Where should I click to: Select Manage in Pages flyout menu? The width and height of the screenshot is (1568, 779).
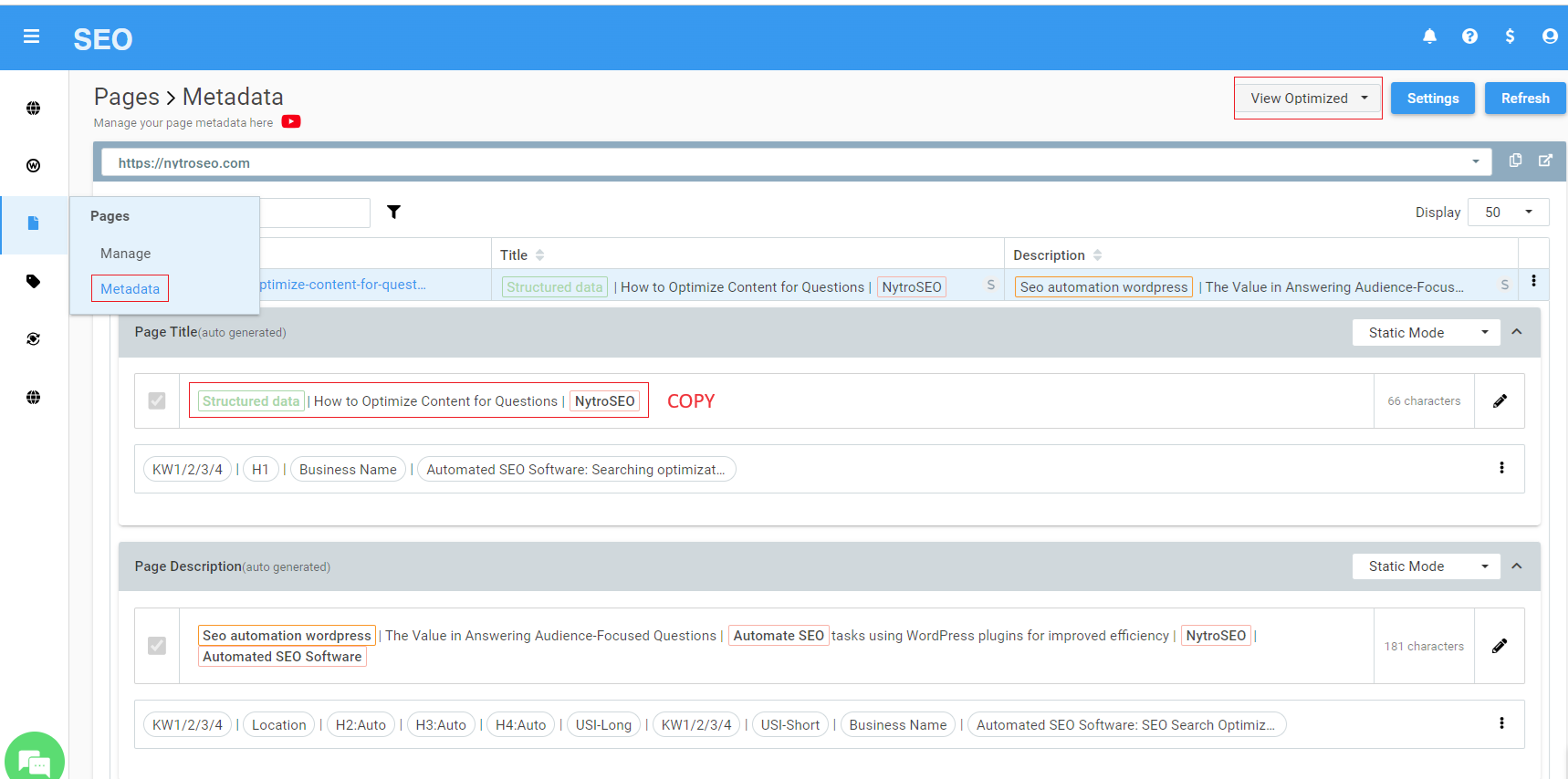[126, 254]
